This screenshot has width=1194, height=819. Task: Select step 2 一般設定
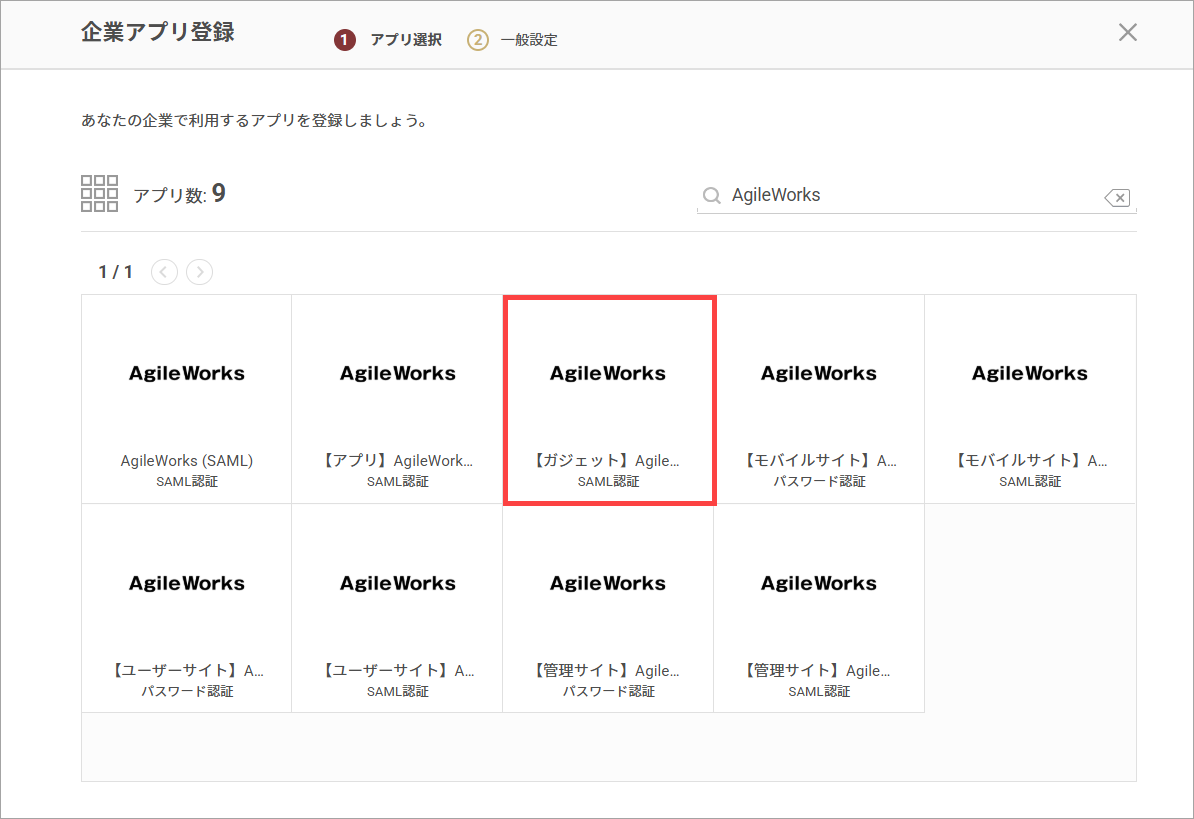(x=512, y=40)
